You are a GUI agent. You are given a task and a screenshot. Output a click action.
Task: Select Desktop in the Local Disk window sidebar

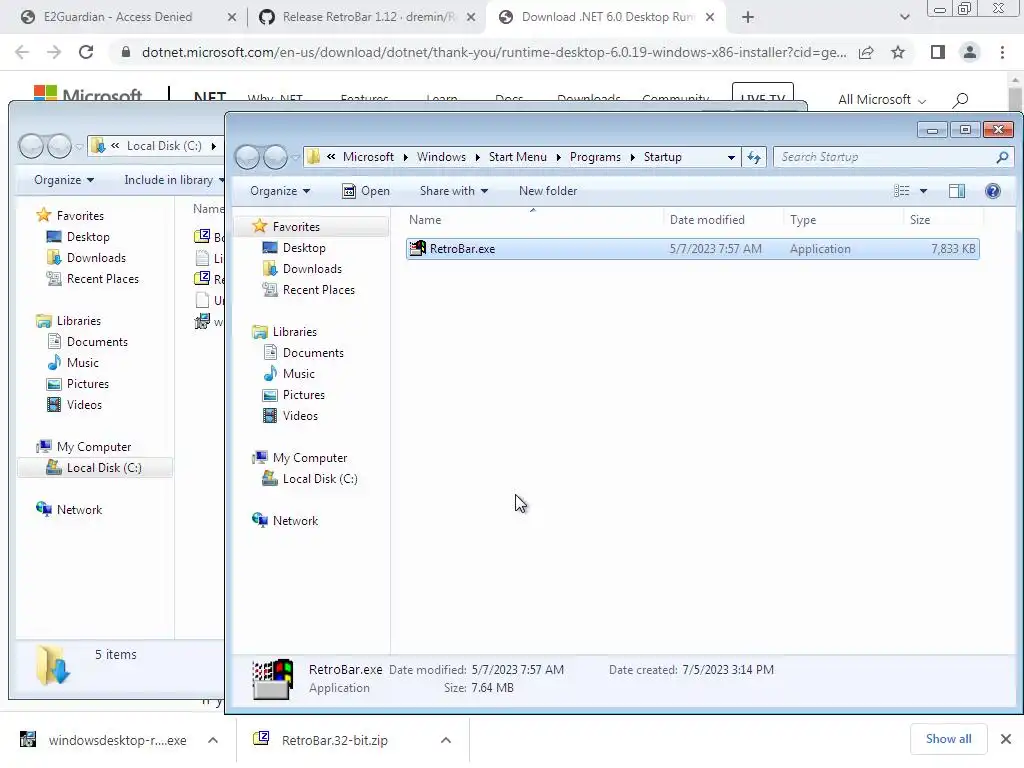(88, 236)
